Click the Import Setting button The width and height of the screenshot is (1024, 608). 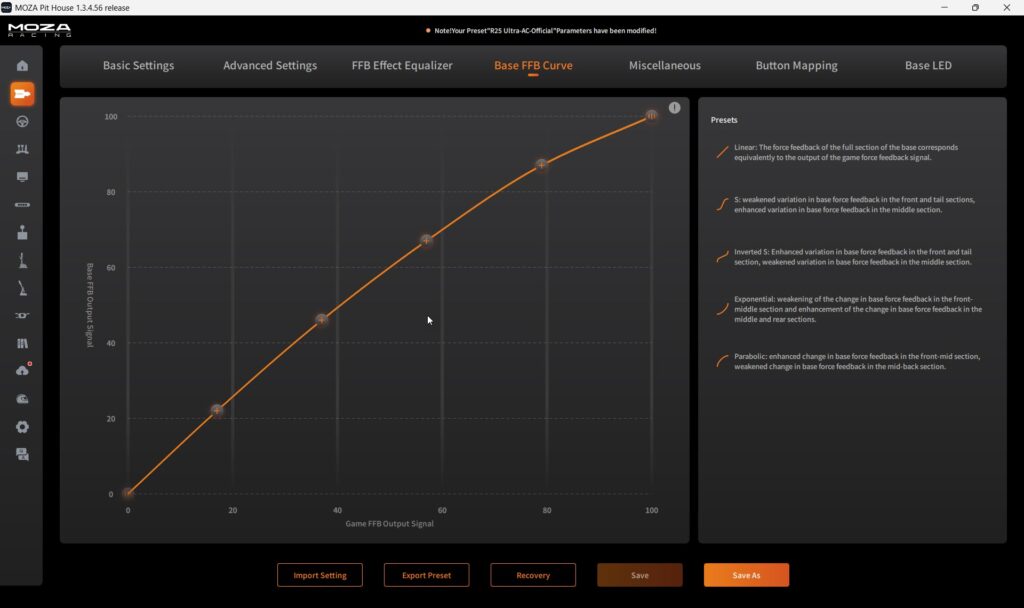click(320, 575)
